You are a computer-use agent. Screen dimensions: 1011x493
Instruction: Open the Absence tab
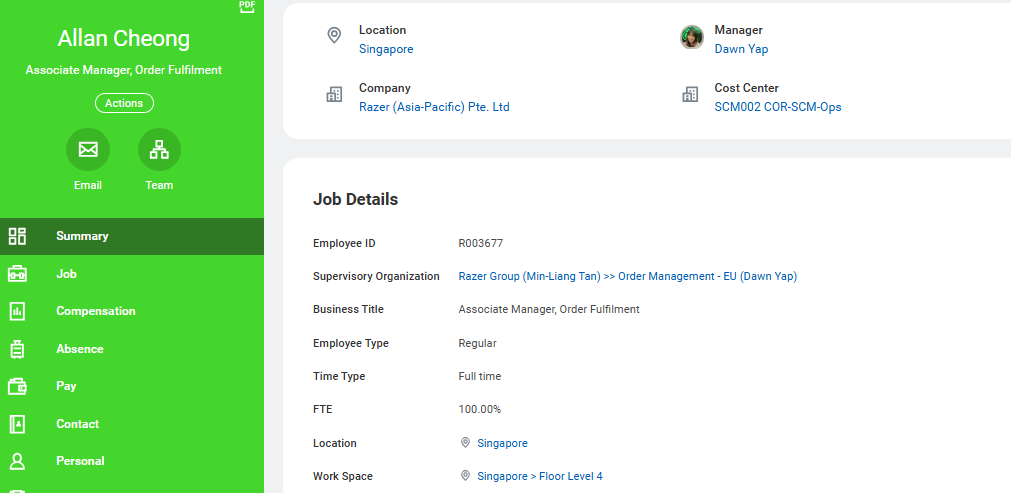click(x=132, y=349)
